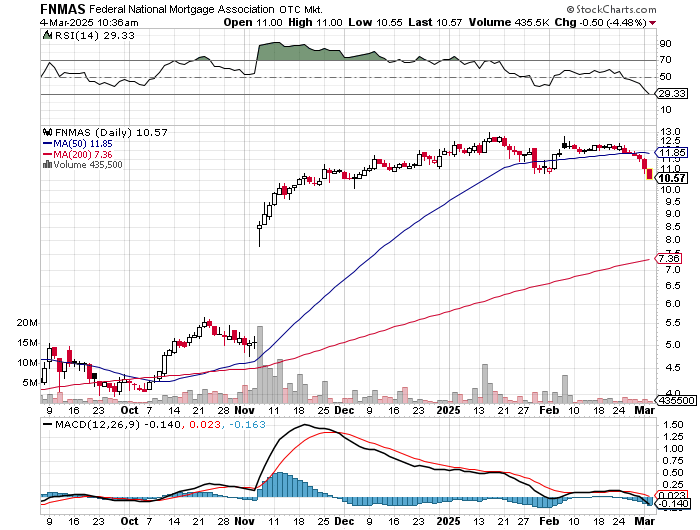This screenshot has width=700, height=530.
Task: Click the Volume 435,500 legend entry
Action: click(x=83, y=165)
